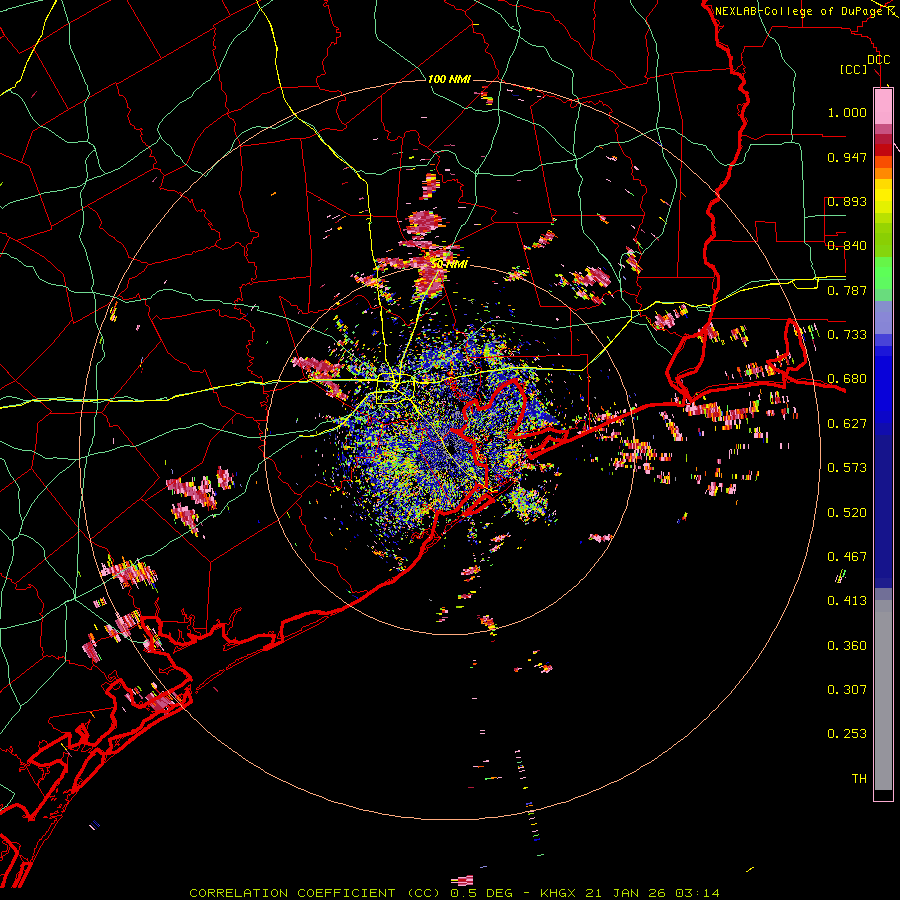Select the 0.733 legend value
The height and width of the screenshot is (900, 900).
[x=847, y=335]
